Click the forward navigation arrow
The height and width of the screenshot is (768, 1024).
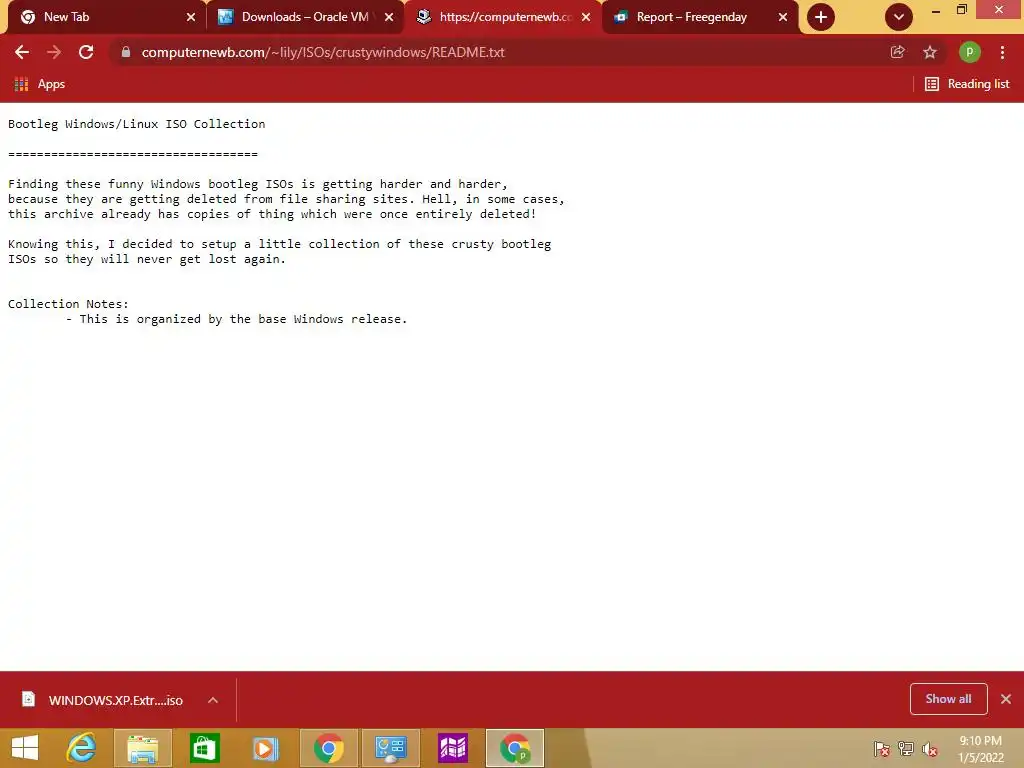(54, 52)
